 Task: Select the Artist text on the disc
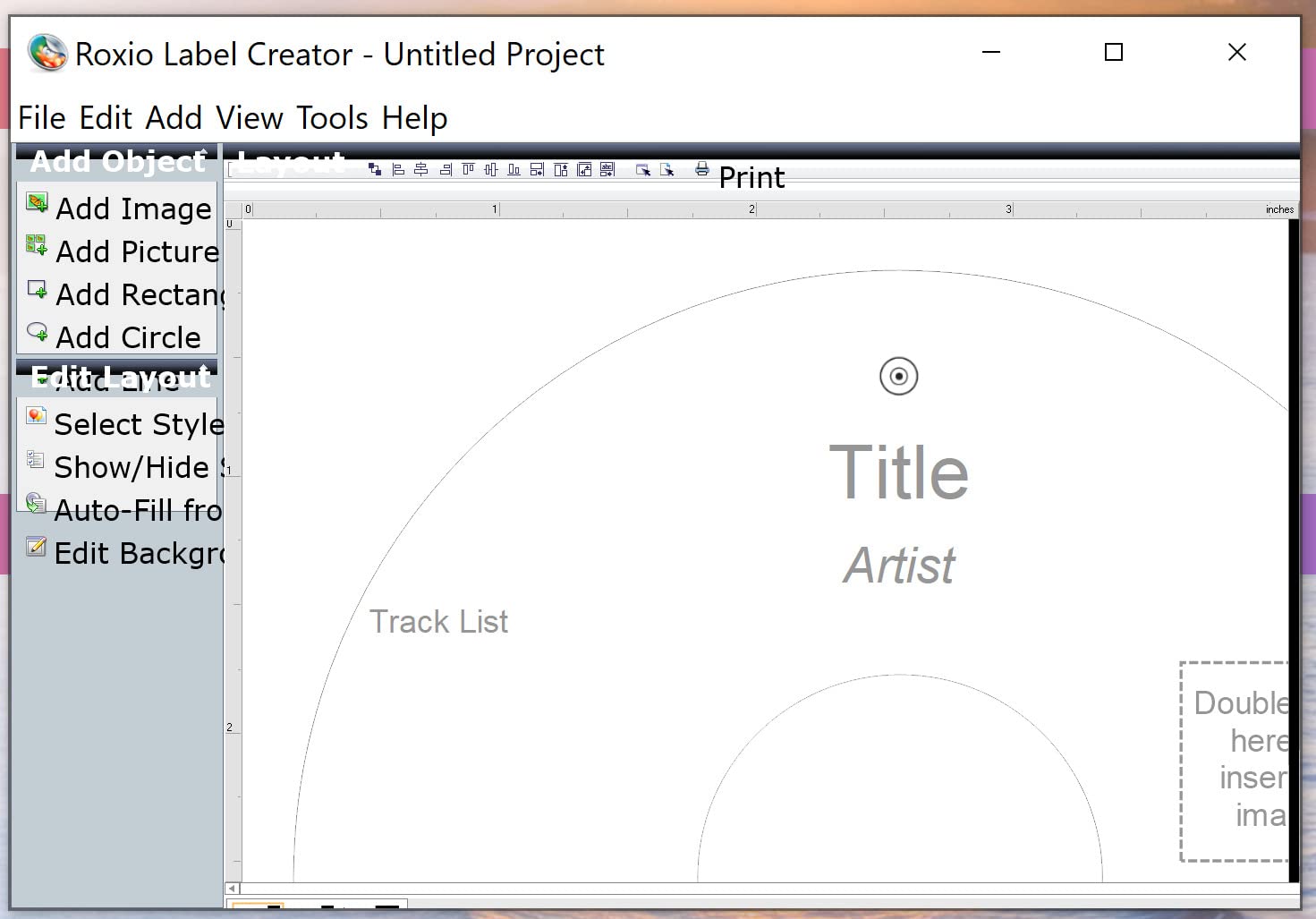tap(899, 566)
